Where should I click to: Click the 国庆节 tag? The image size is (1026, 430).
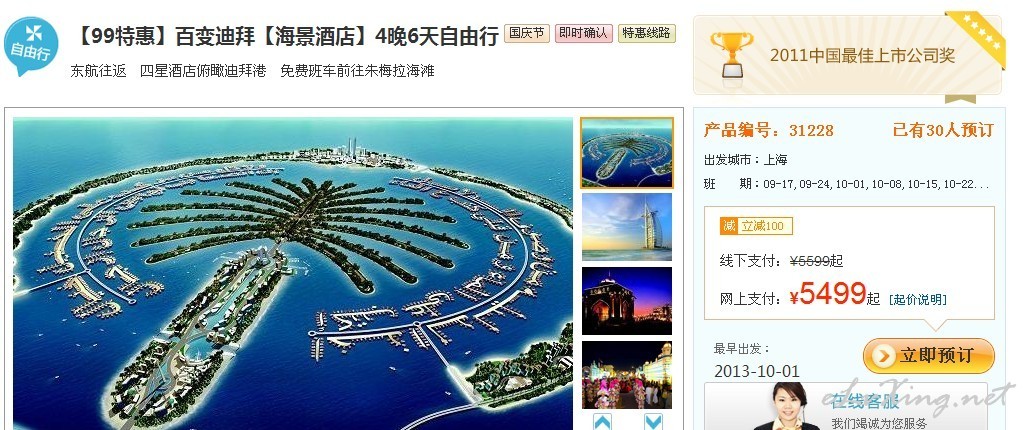coord(527,33)
